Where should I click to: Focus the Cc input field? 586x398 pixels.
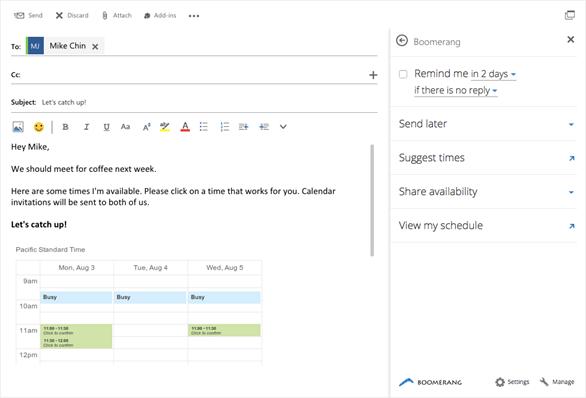194,74
